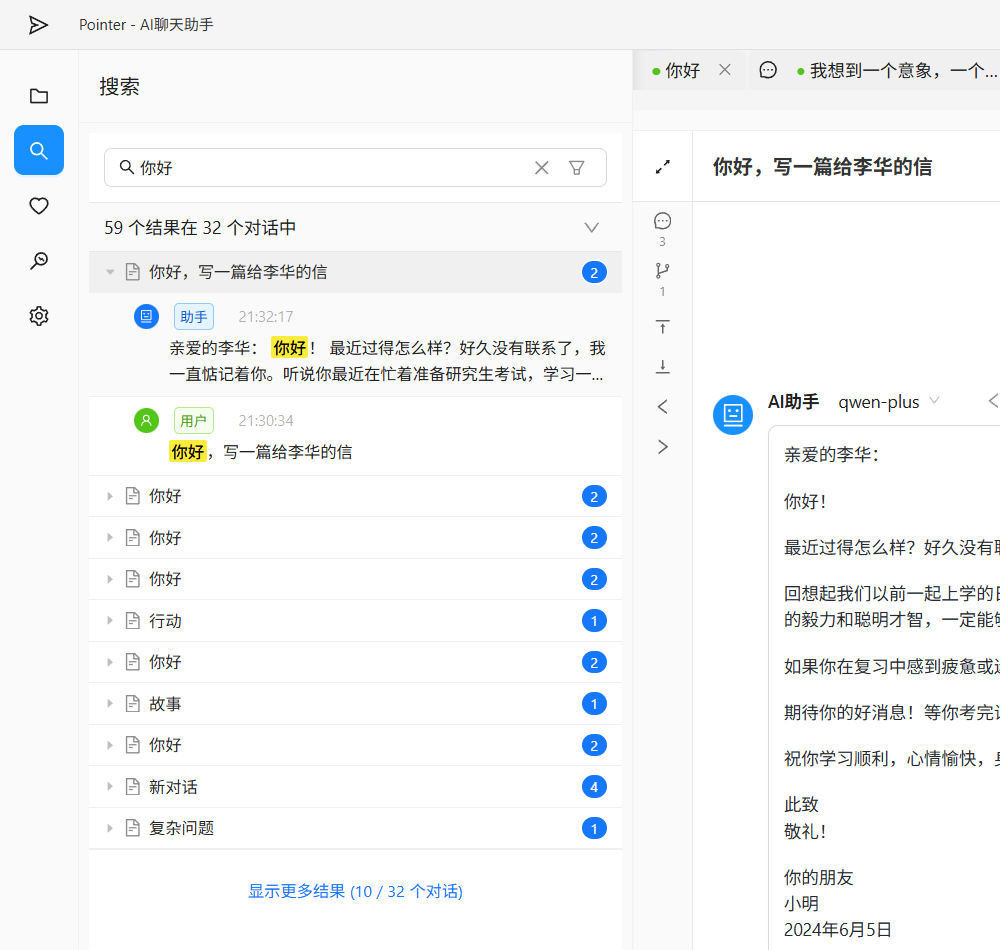1000x950 pixels.
Task: Toggle fullscreen expand arrows icon
Action: (663, 167)
